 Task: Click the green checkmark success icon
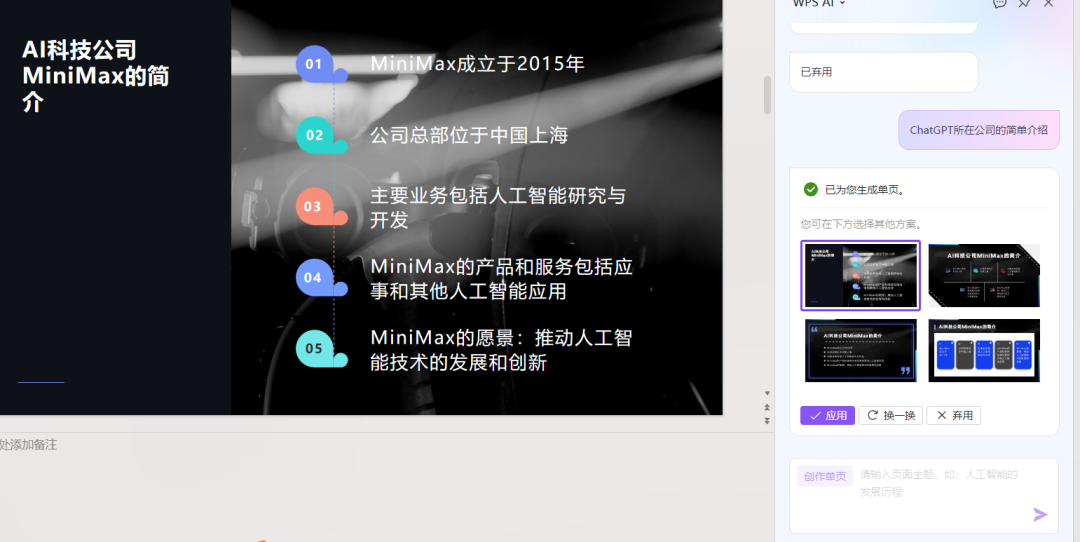(x=811, y=189)
